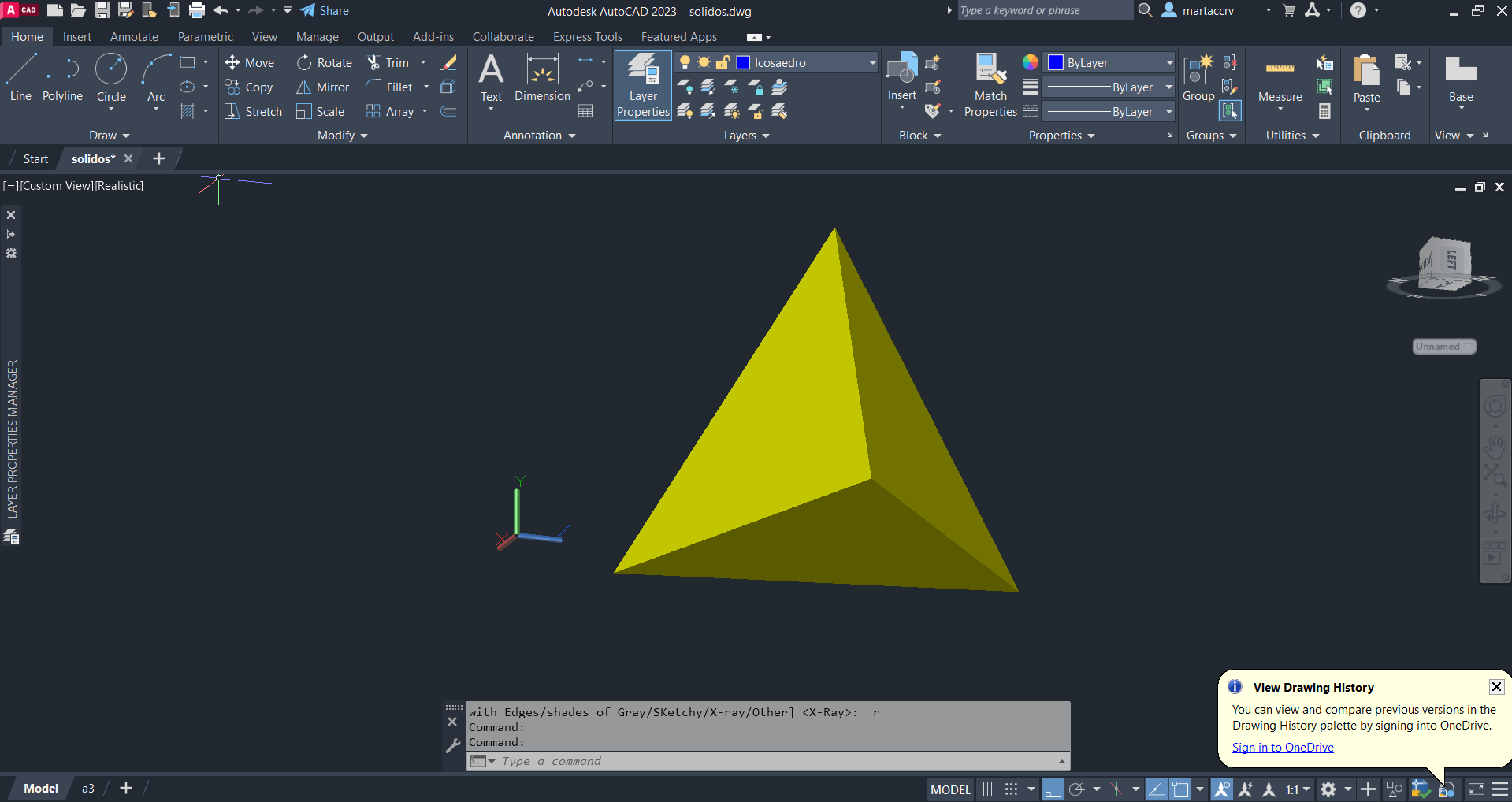This screenshot has height=802, width=1512.
Task: Click the blue ByLayer object color swatch
Action: click(x=1056, y=63)
